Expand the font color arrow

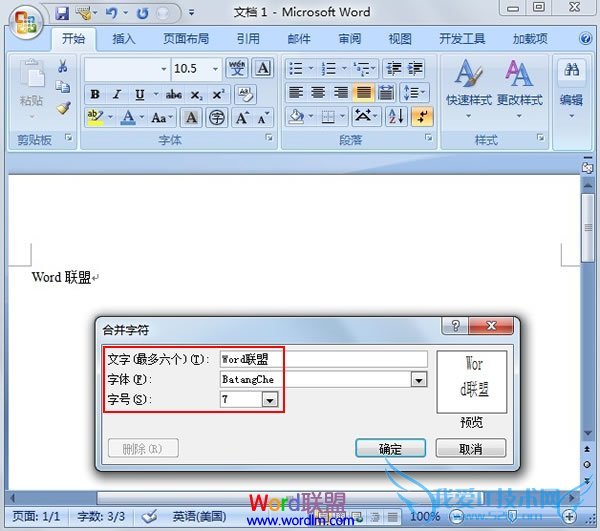[142, 117]
